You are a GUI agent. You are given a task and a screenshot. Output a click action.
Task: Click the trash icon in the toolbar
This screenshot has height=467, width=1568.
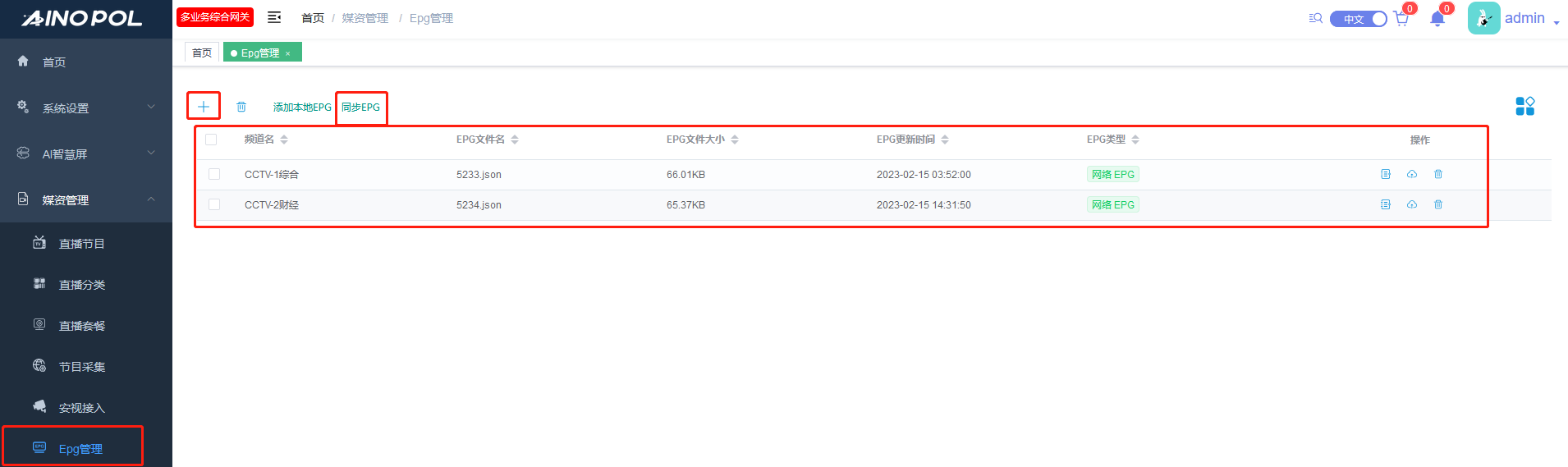tap(241, 107)
